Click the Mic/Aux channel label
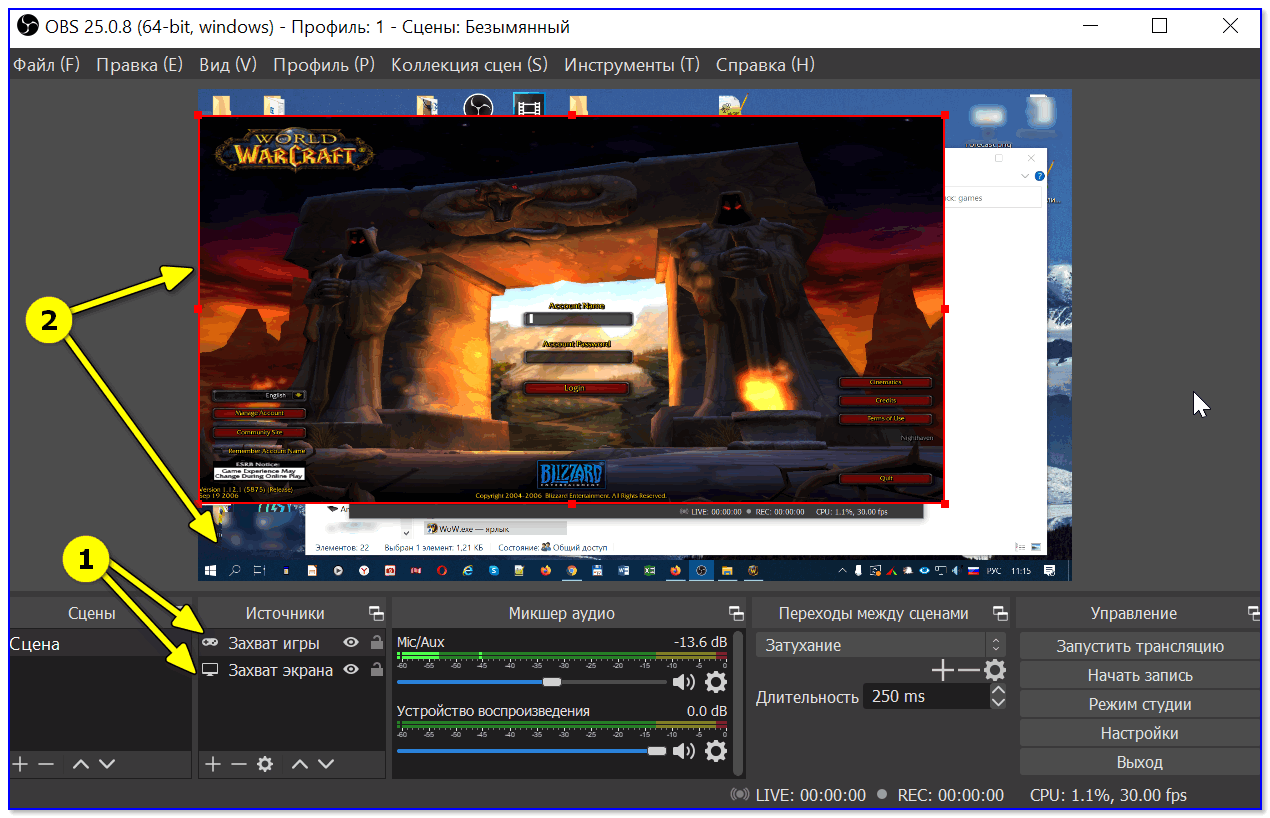 421,642
